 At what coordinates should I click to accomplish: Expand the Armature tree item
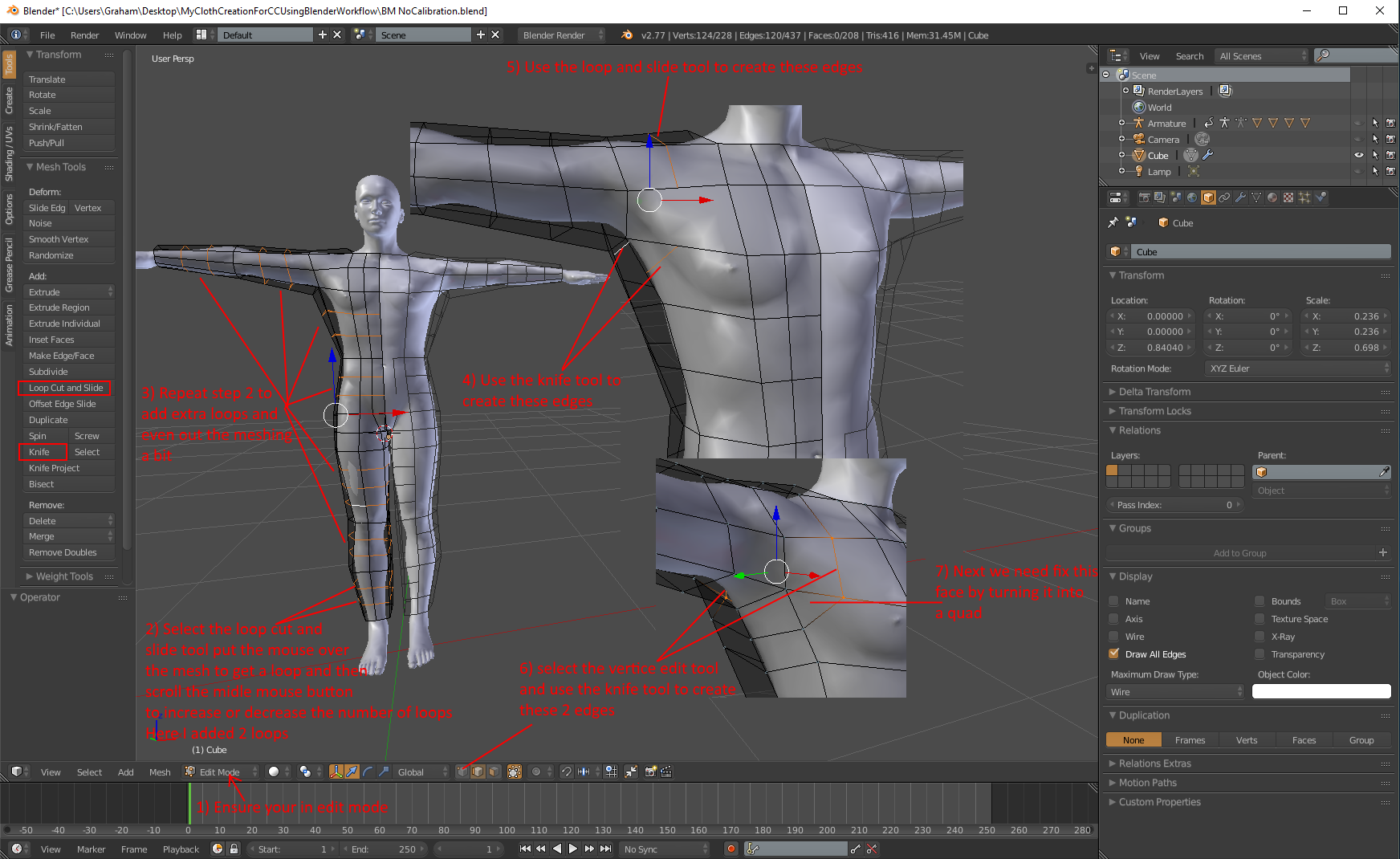[x=1121, y=123]
